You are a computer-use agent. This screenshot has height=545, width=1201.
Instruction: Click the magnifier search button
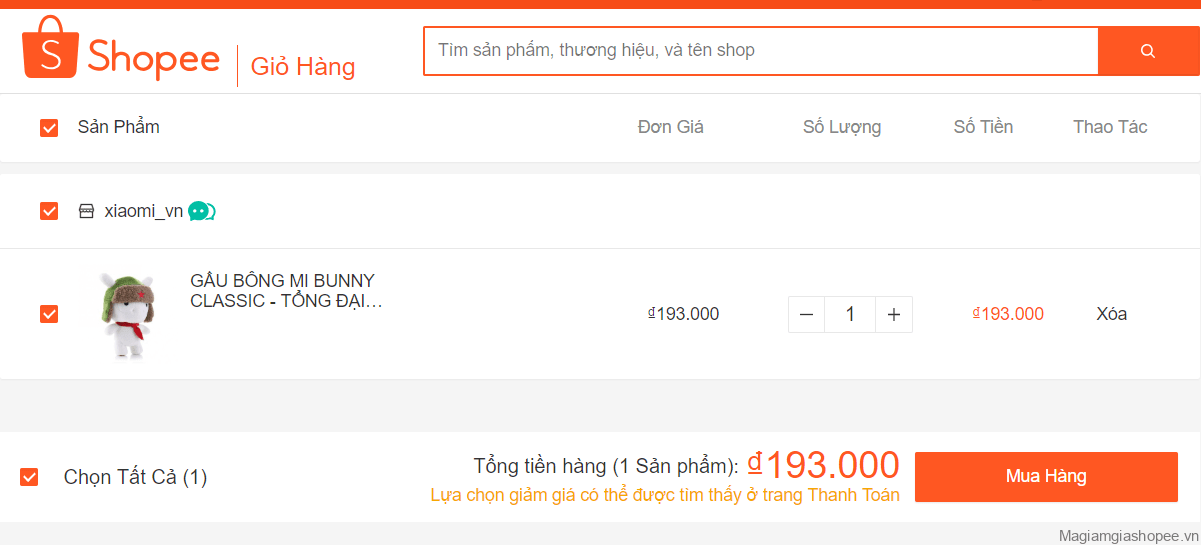pos(1148,51)
